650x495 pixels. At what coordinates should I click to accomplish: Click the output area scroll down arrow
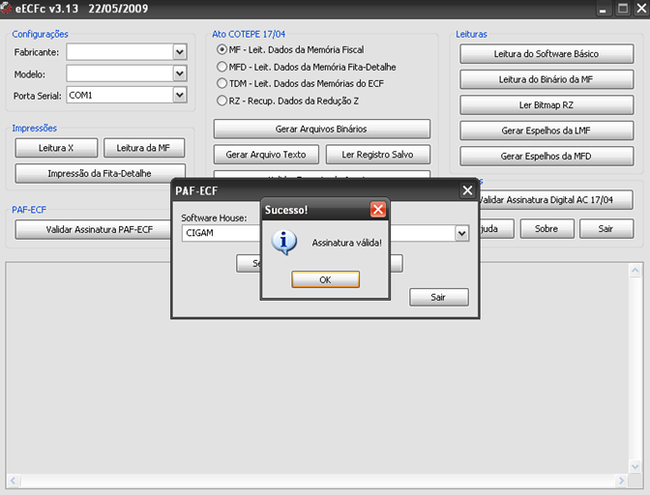(635, 466)
